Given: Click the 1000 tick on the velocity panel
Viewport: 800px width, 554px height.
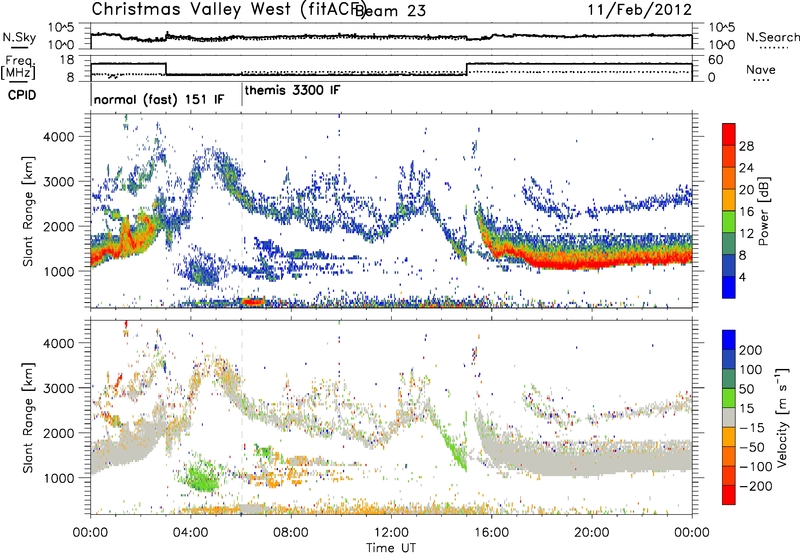Looking at the screenshot, I should (59, 478).
